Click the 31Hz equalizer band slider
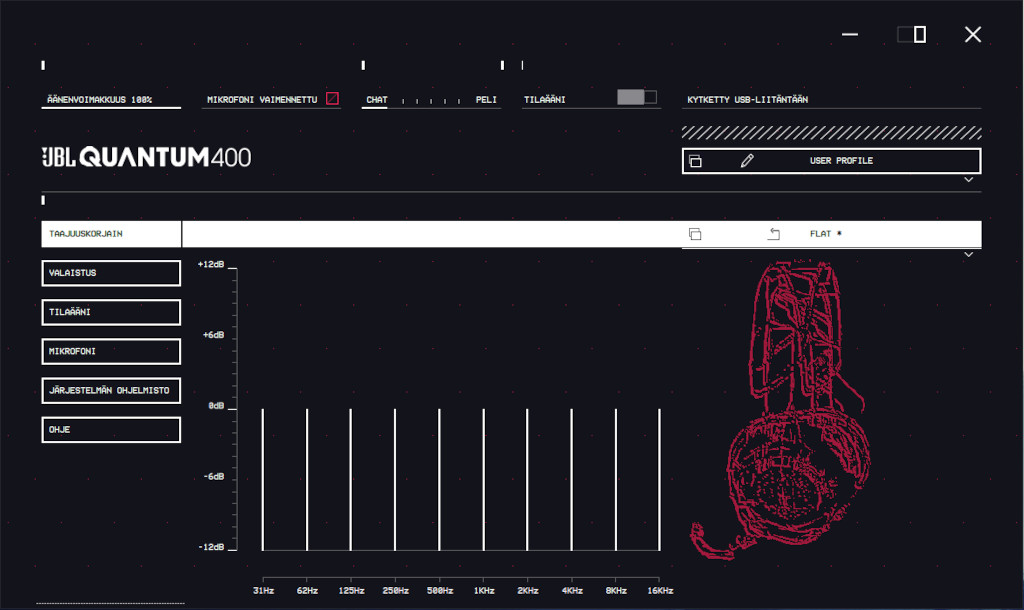The image size is (1024, 610). (263, 479)
